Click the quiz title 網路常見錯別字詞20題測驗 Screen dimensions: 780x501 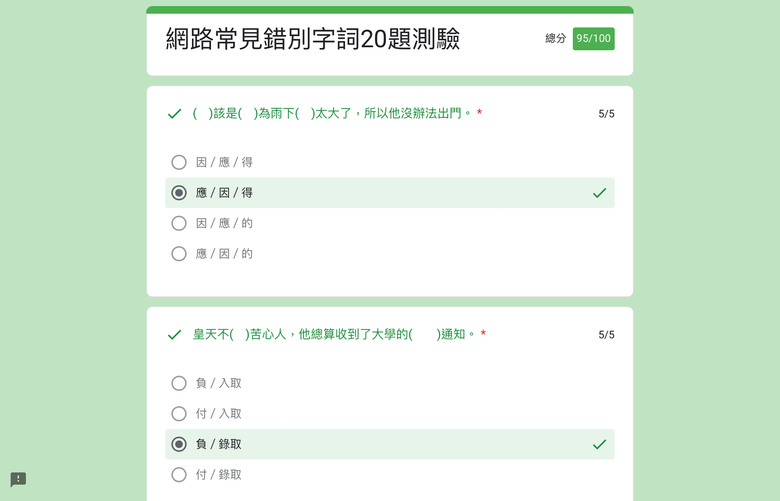[312, 39]
